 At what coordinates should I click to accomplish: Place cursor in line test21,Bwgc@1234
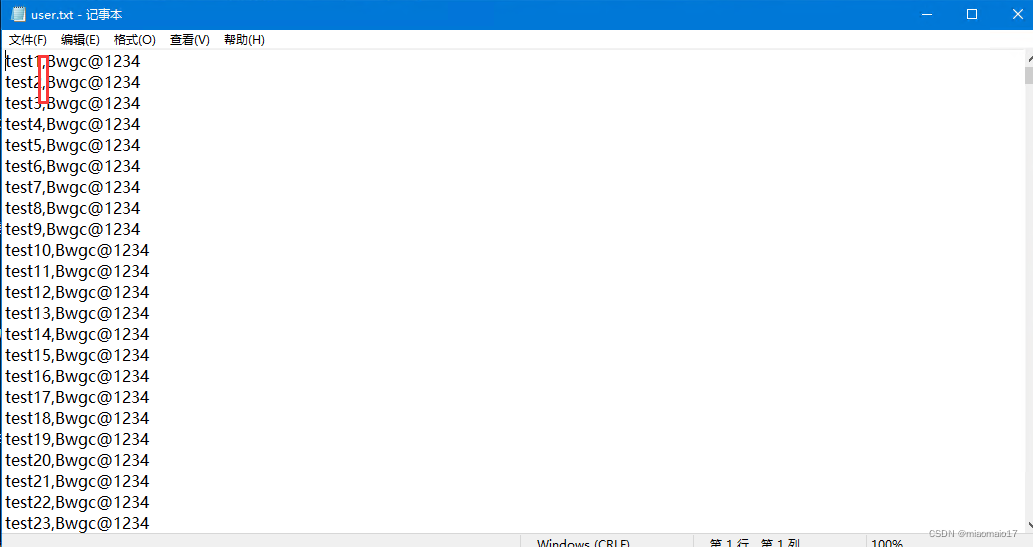coord(77,482)
